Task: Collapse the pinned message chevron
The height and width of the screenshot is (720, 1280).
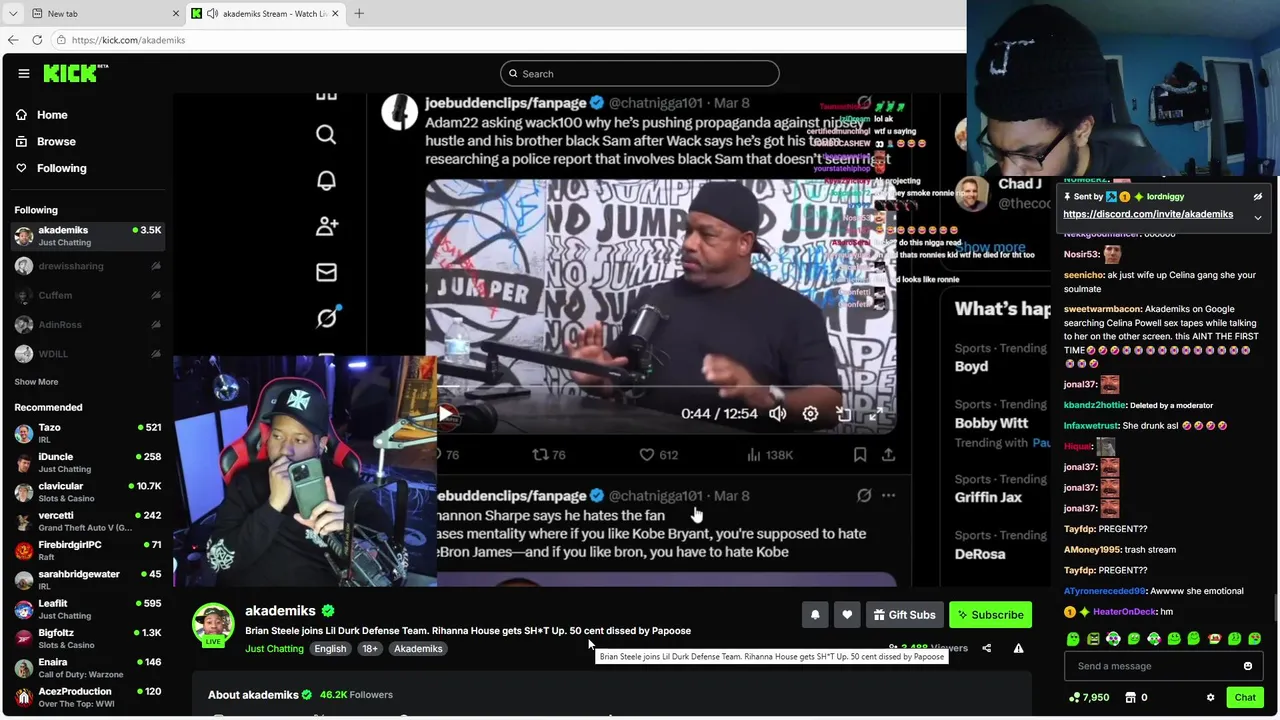Action: click(1258, 217)
